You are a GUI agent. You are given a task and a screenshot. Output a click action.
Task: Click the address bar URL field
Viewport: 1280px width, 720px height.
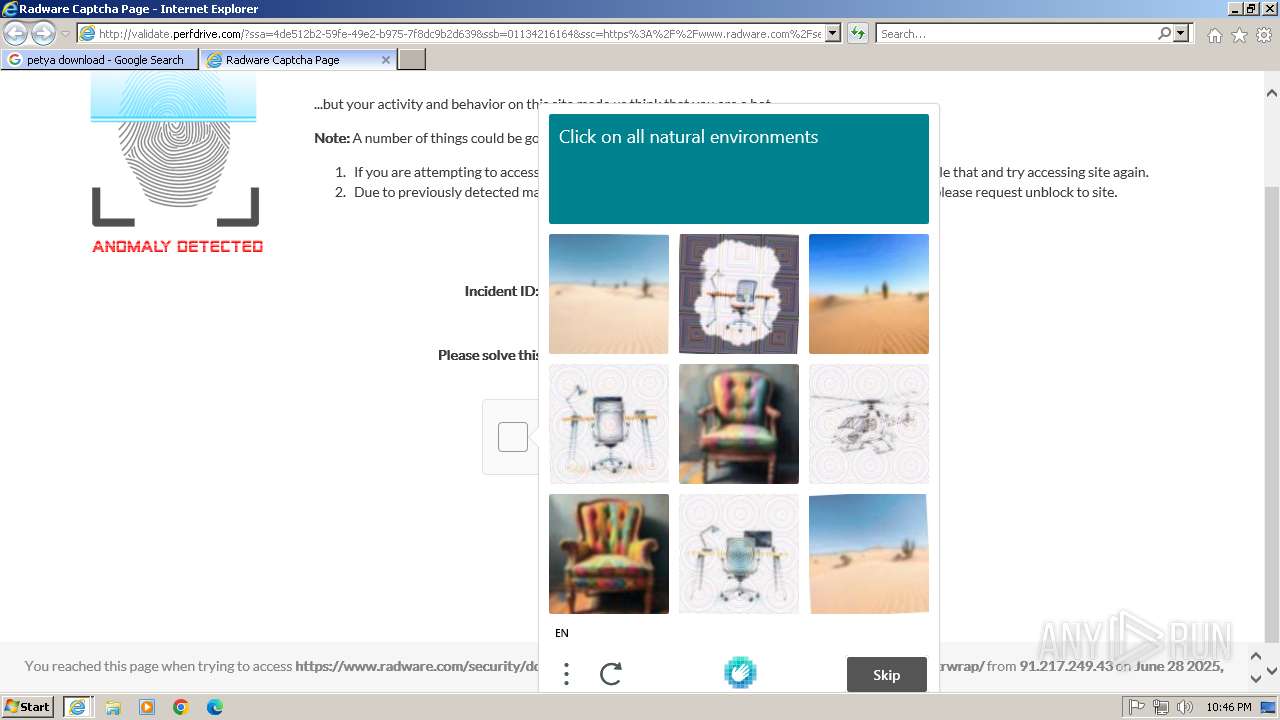point(459,33)
